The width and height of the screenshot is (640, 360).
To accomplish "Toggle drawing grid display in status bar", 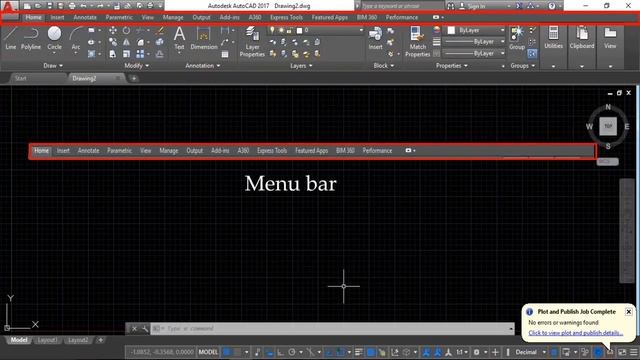I will click(227, 352).
